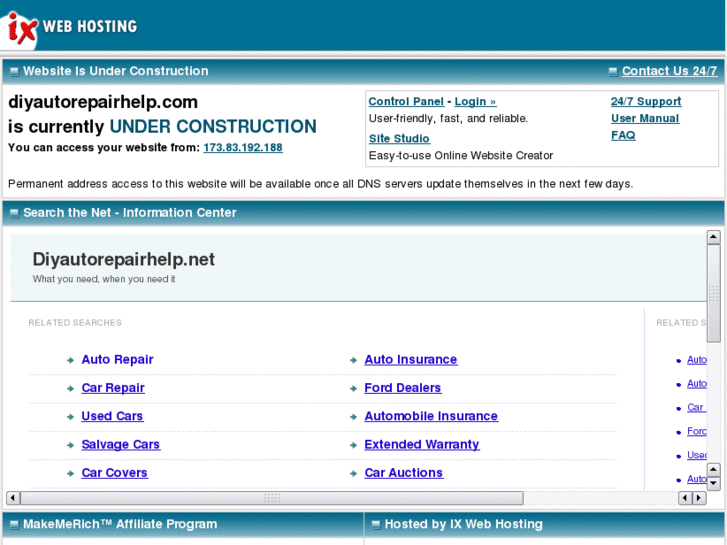Open the Auto Repair related search
The width and height of the screenshot is (727, 545).
117,359
